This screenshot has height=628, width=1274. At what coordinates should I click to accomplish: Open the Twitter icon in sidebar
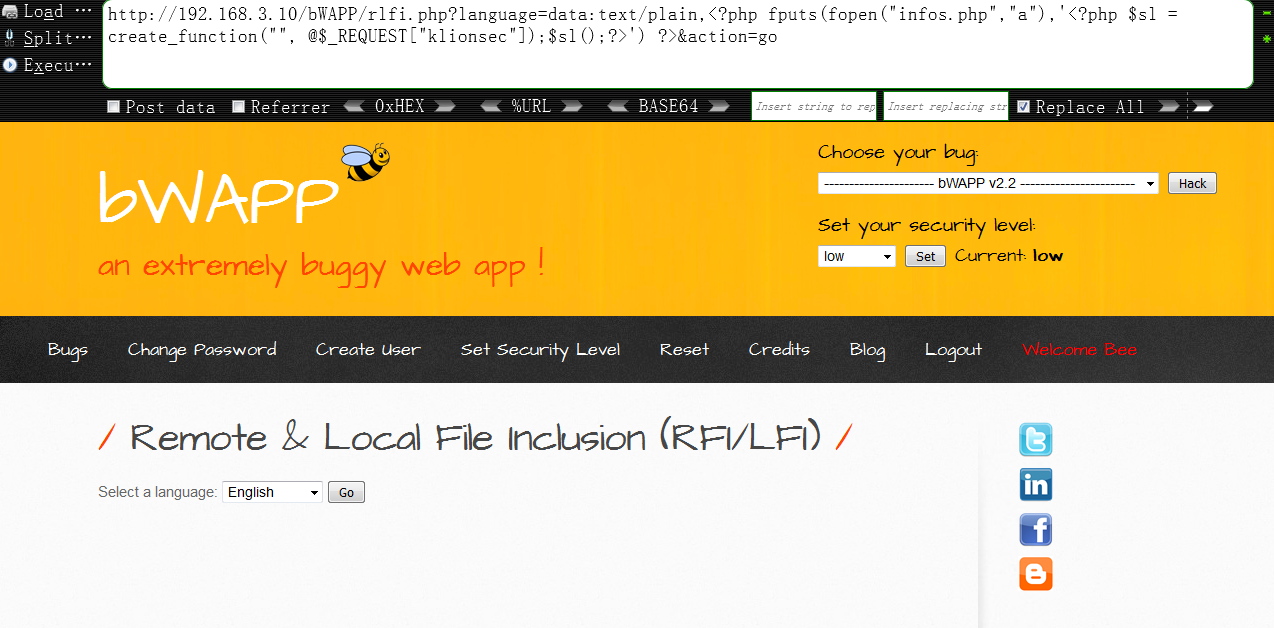click(1035, 440)
